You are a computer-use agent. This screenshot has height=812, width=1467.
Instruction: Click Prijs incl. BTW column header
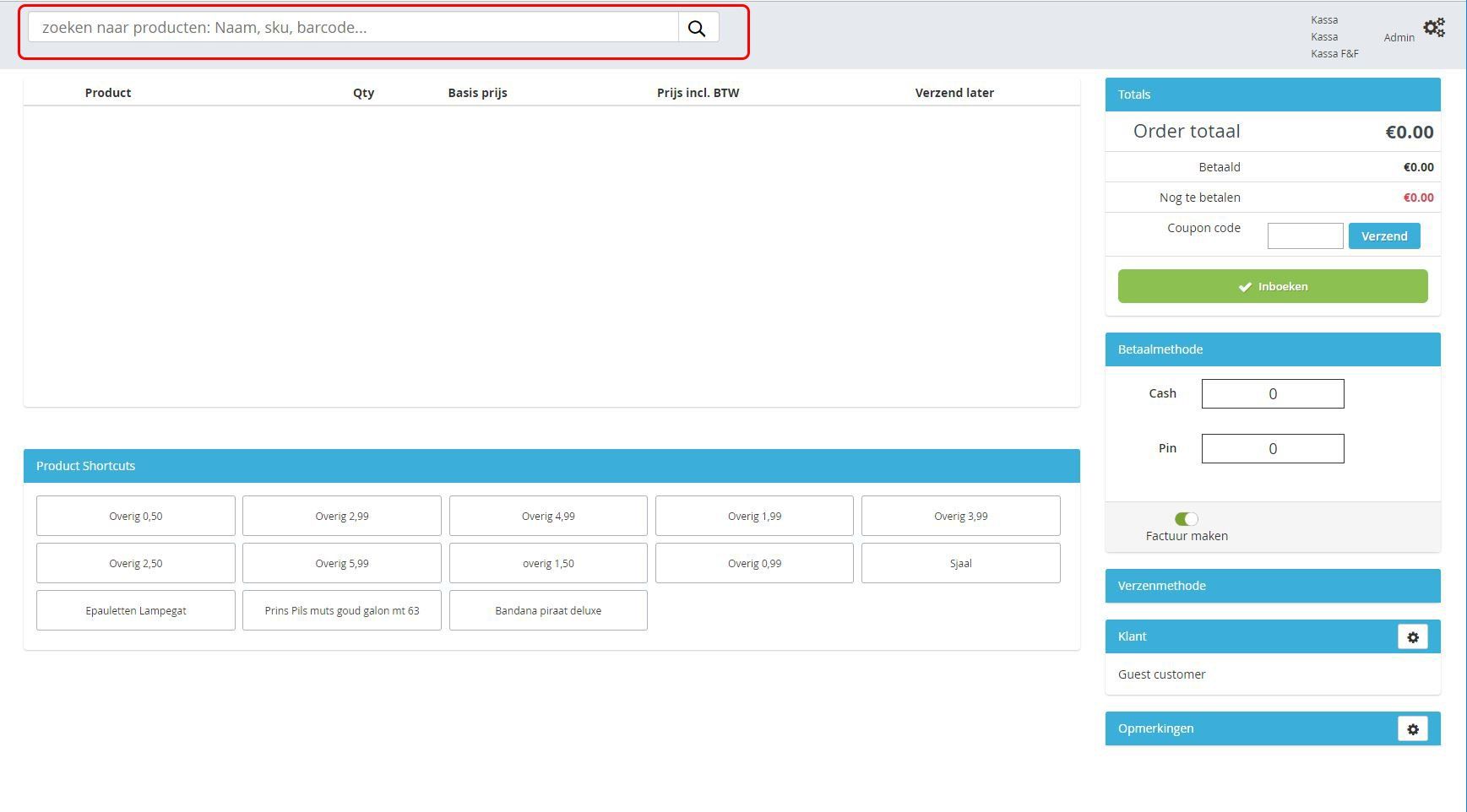pos(698,93)
